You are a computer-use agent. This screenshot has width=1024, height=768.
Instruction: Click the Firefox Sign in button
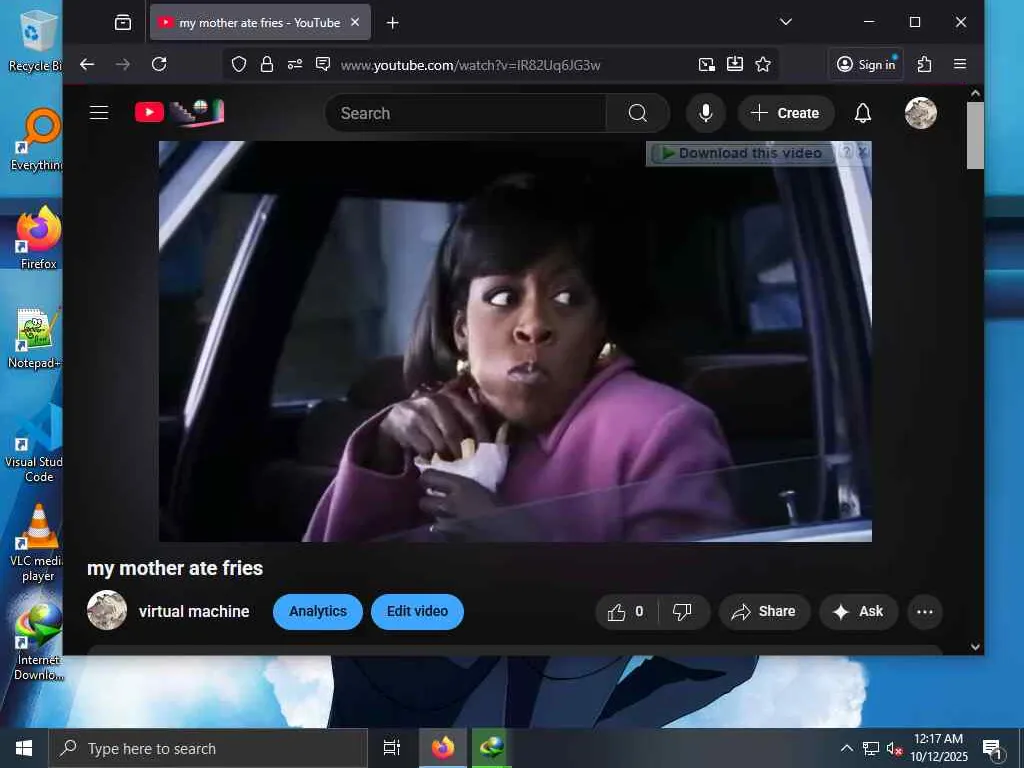pos(866,64)
